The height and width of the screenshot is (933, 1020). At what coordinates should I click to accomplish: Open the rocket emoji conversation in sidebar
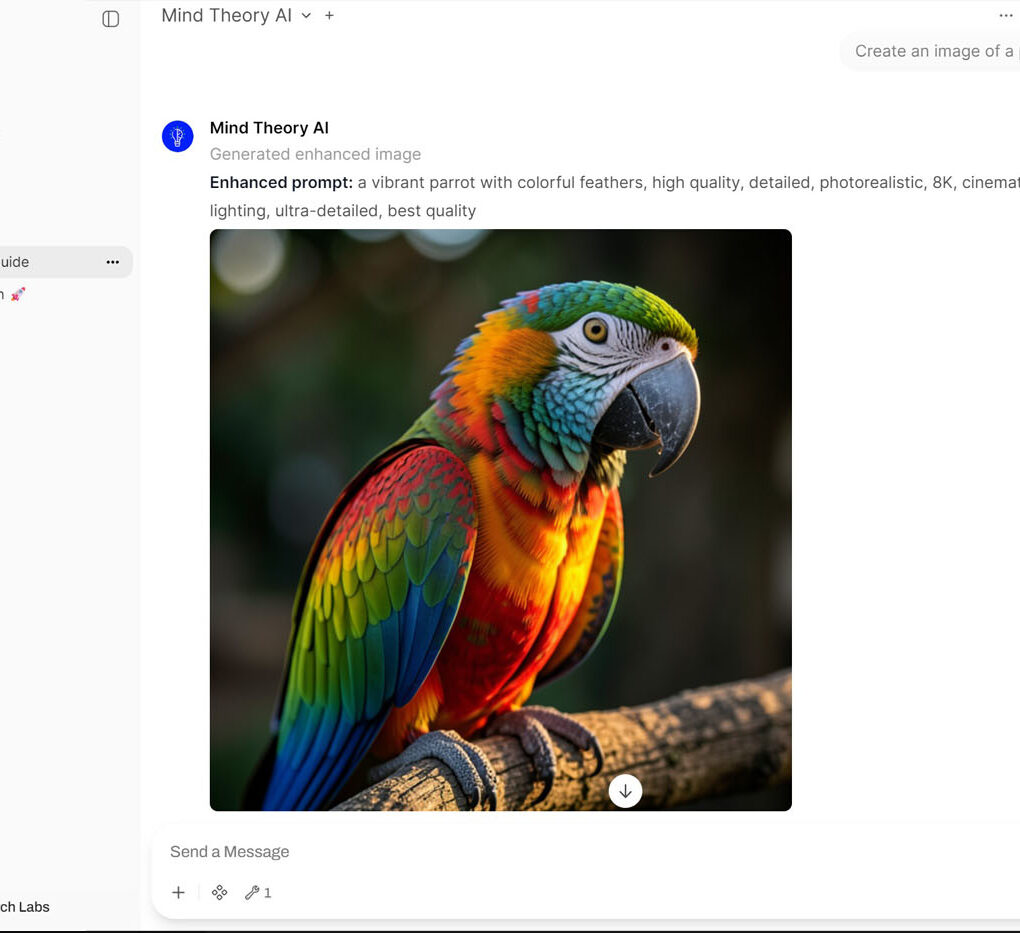coord(18,294)
